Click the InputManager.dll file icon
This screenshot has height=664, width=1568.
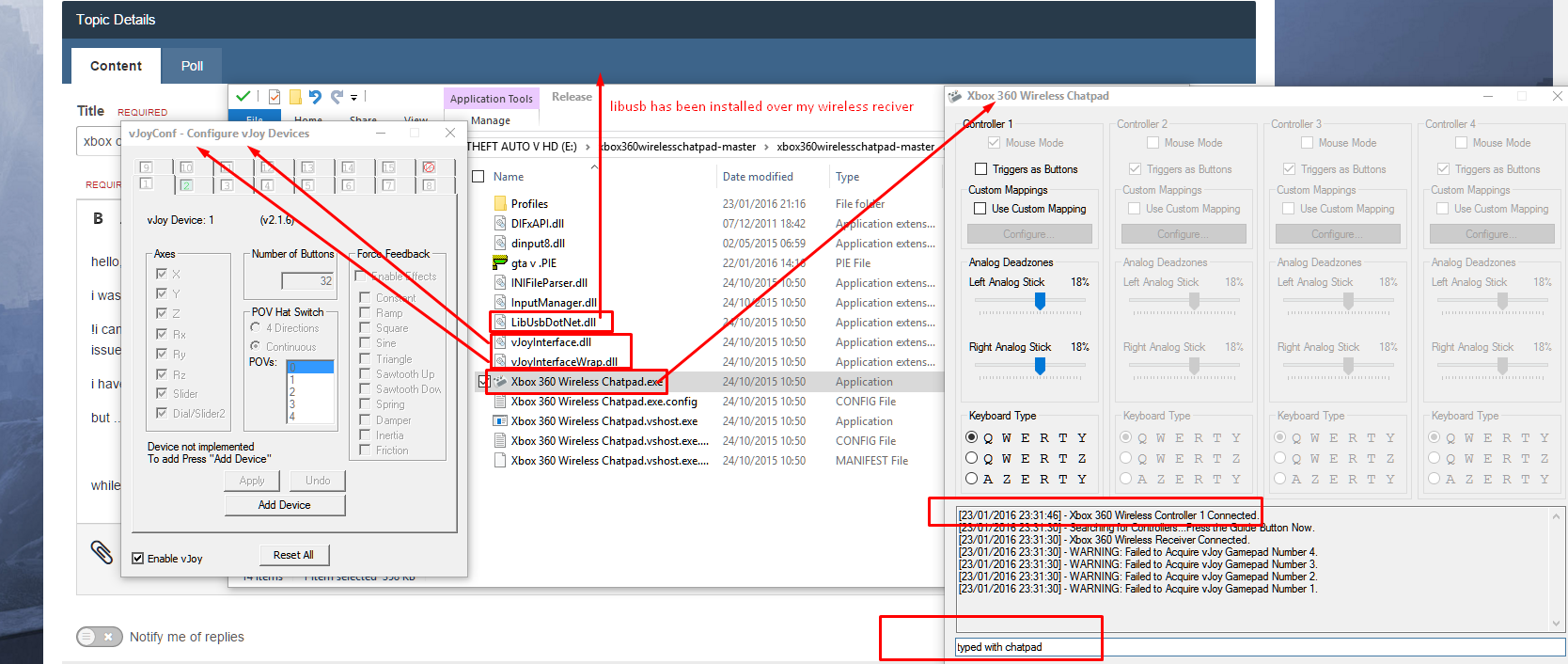500,302
